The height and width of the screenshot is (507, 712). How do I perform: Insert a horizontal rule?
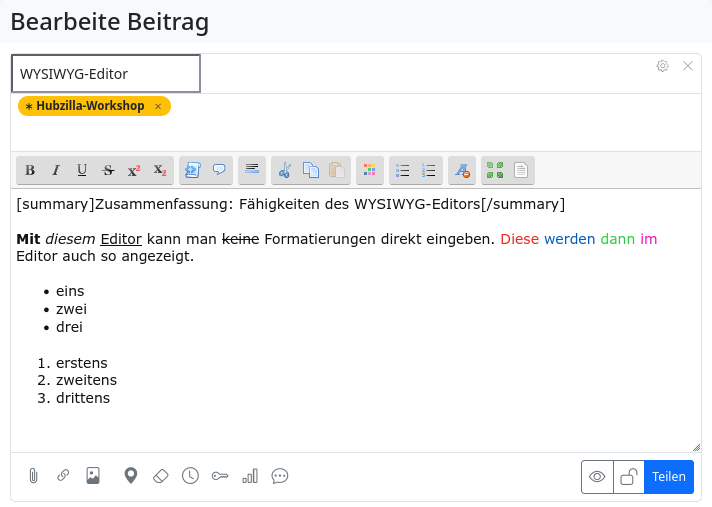pos(252,170)
